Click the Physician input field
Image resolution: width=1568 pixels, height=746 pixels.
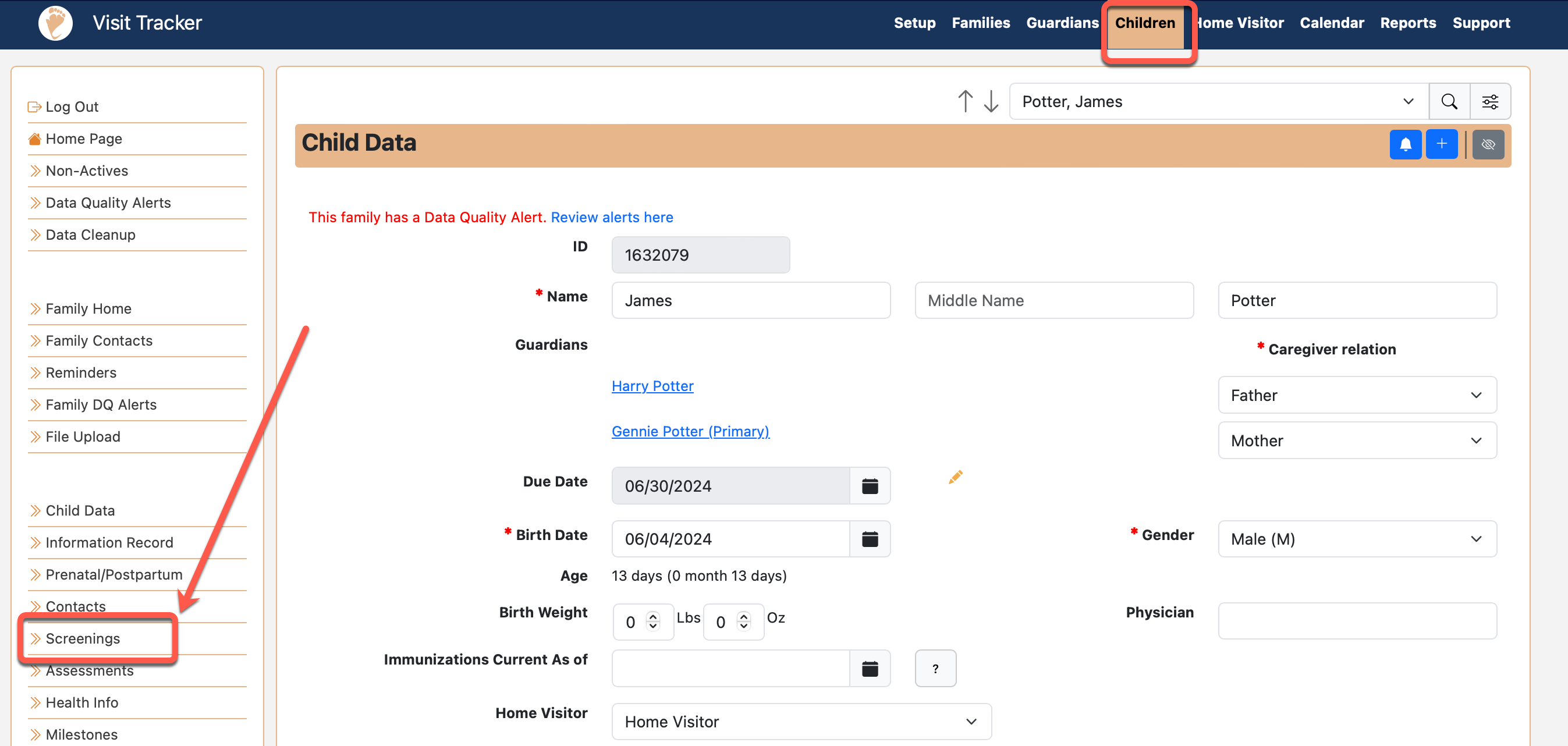[x=1357, y=621]
